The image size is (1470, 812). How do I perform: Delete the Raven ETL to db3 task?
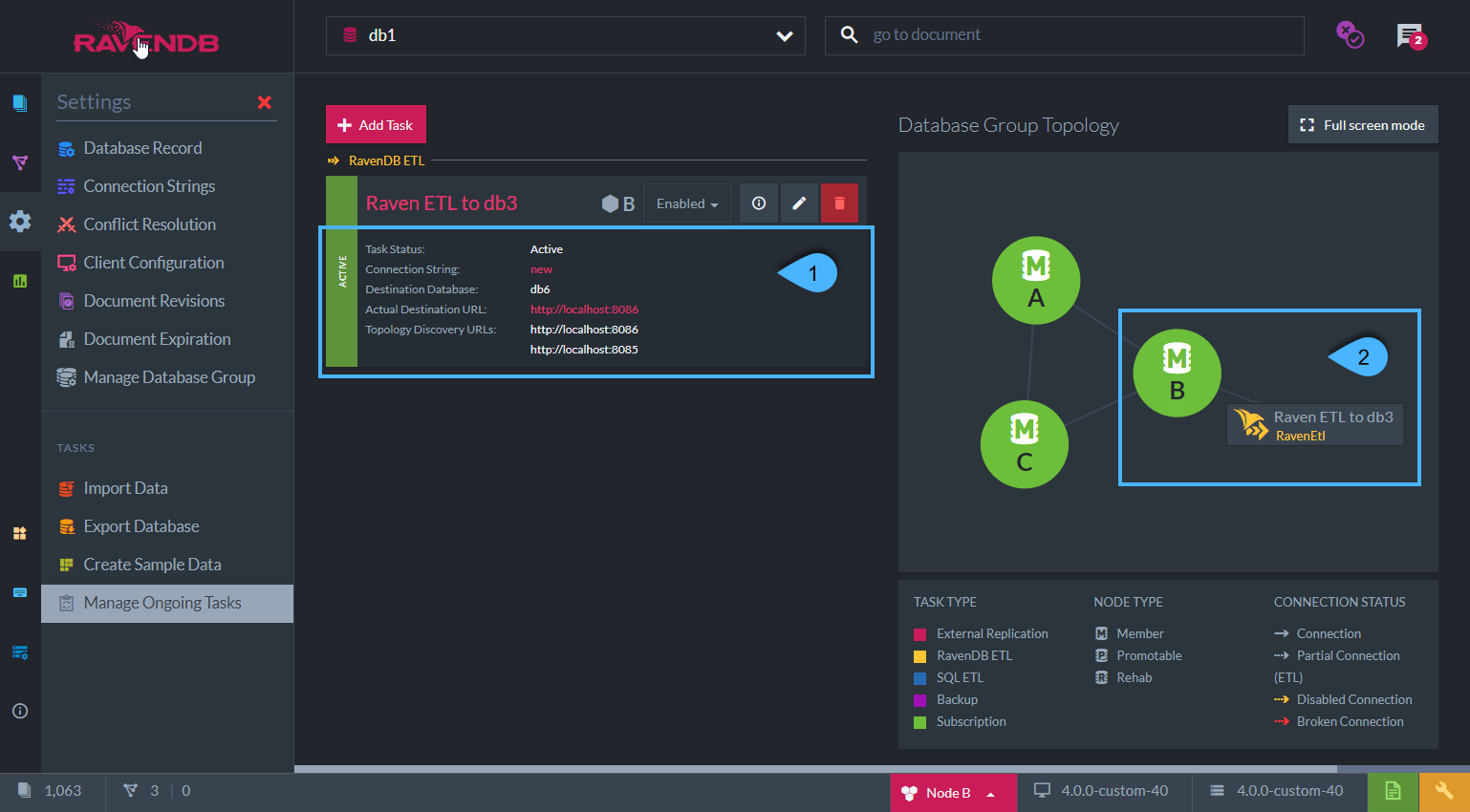tap(839, 203)
